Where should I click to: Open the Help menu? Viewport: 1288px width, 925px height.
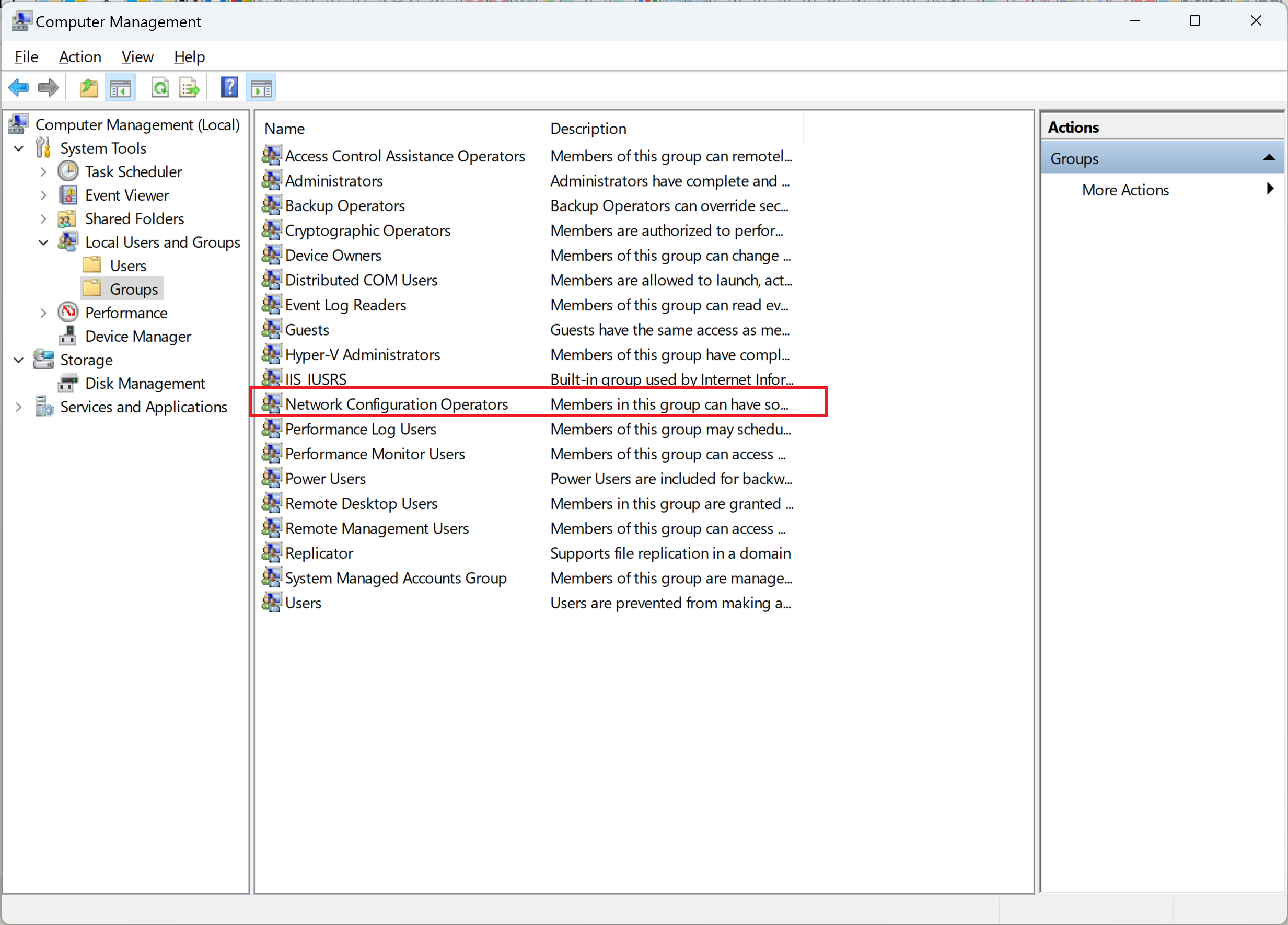pyautogui.click(x=189, y=57)
